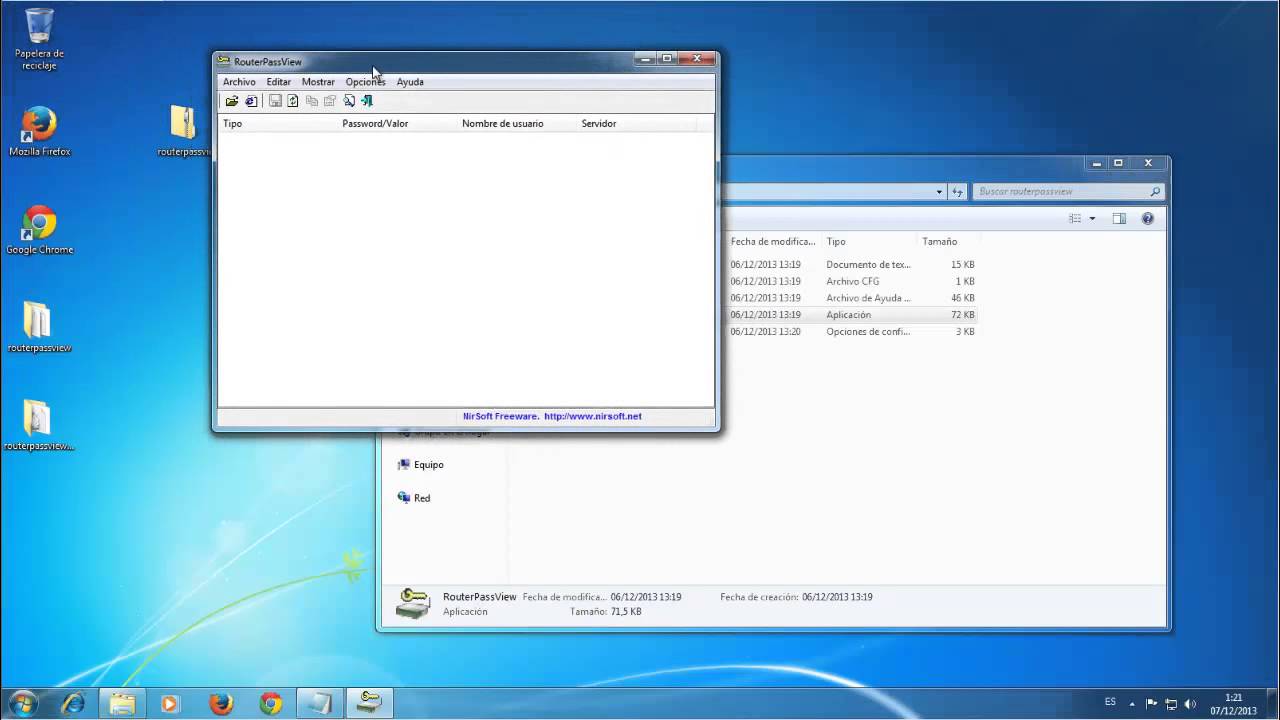Screen dimensions: 1280x720
Task: Open the Archivo menu
Action: [239, 82]
